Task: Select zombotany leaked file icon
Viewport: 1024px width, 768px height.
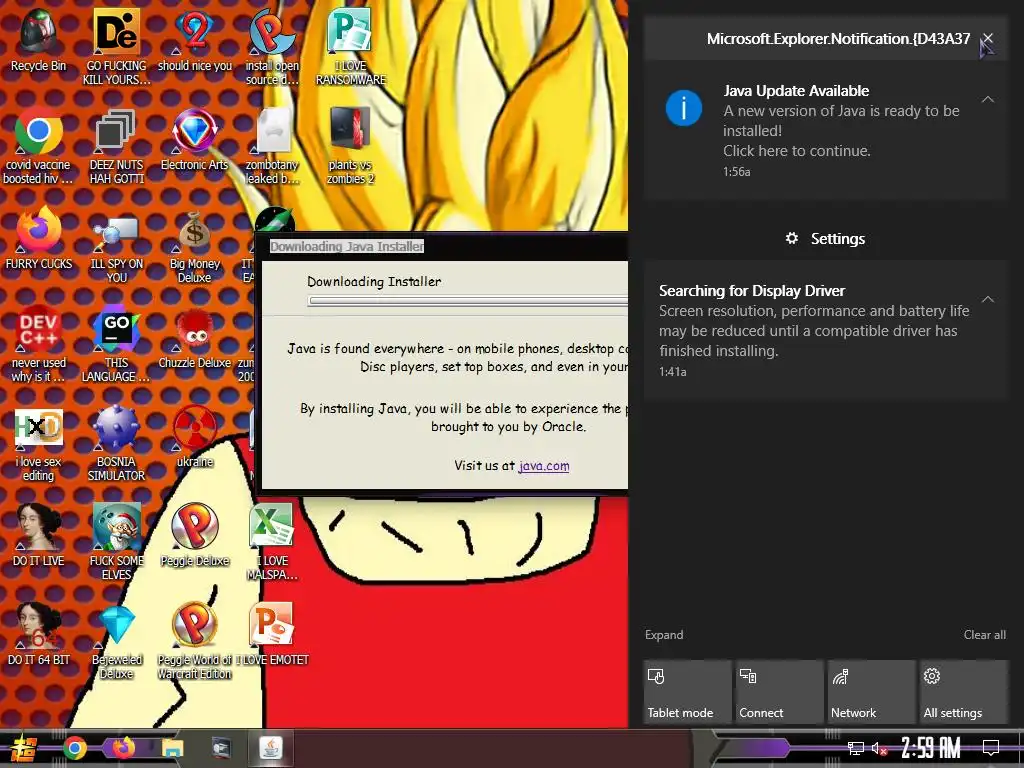Action: click(272, 146)
